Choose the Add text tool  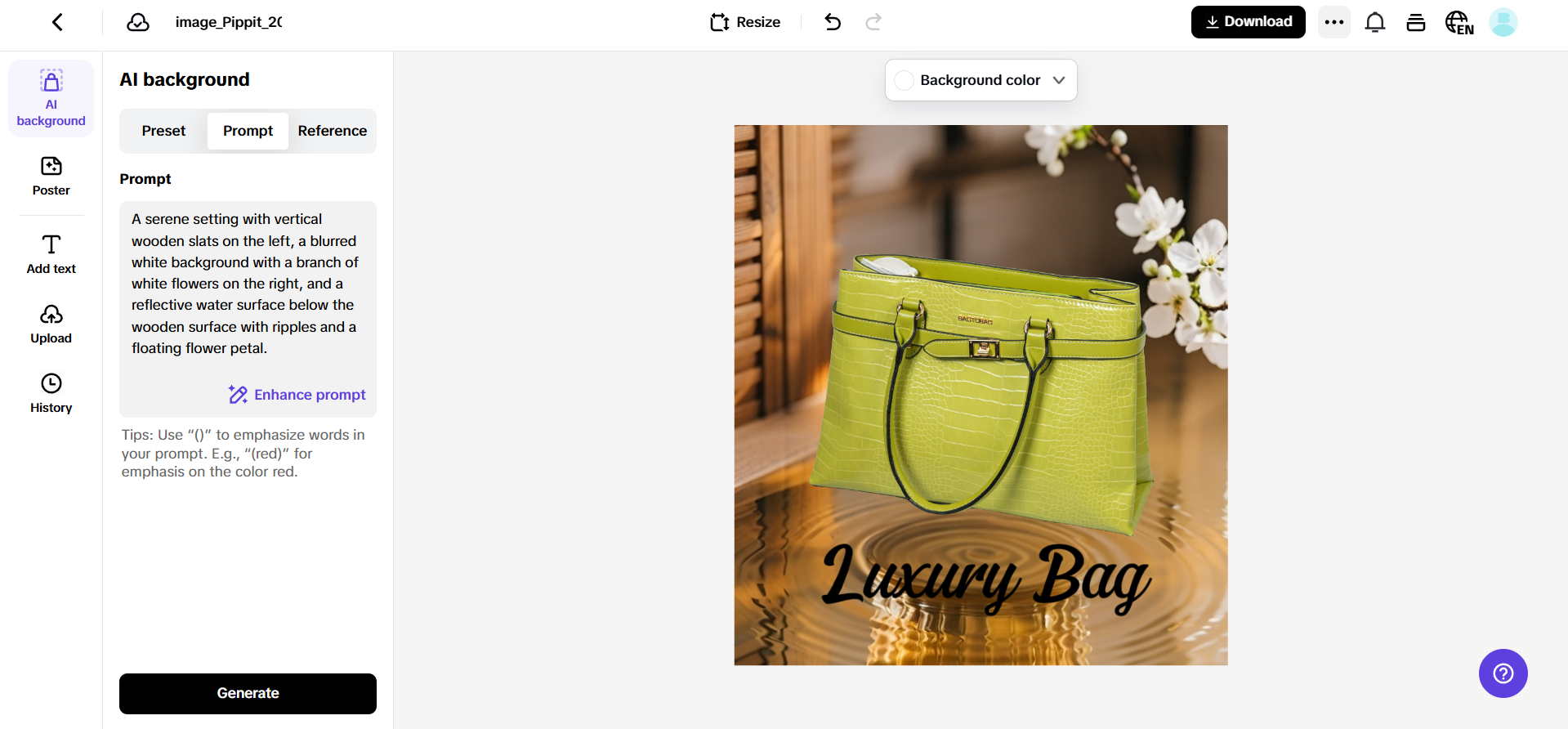[x=51, y=254]
